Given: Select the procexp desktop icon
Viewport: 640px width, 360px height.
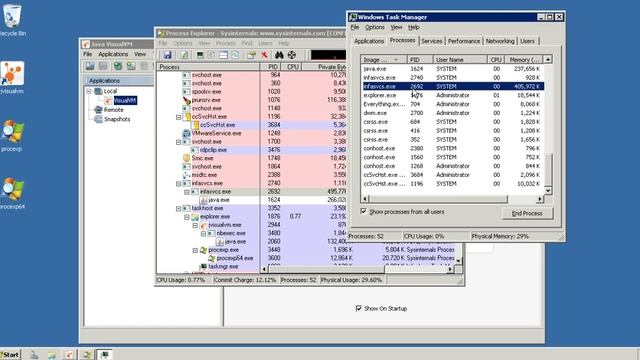Looking at the screenshot, I should [x=12, y=136].
